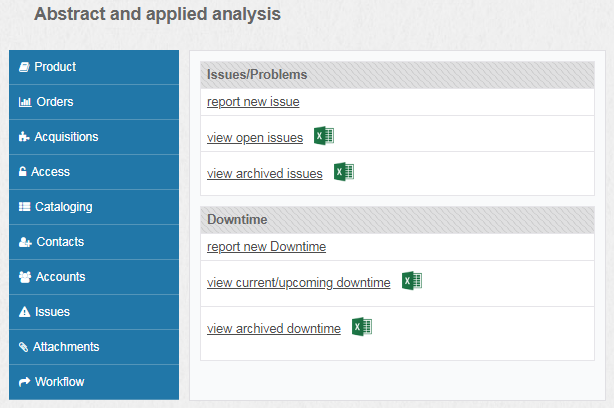Open view current/upcoming downtime link
Image resolution: width=614 pixels, height=408 pixels.
click(x=298, y=282)
